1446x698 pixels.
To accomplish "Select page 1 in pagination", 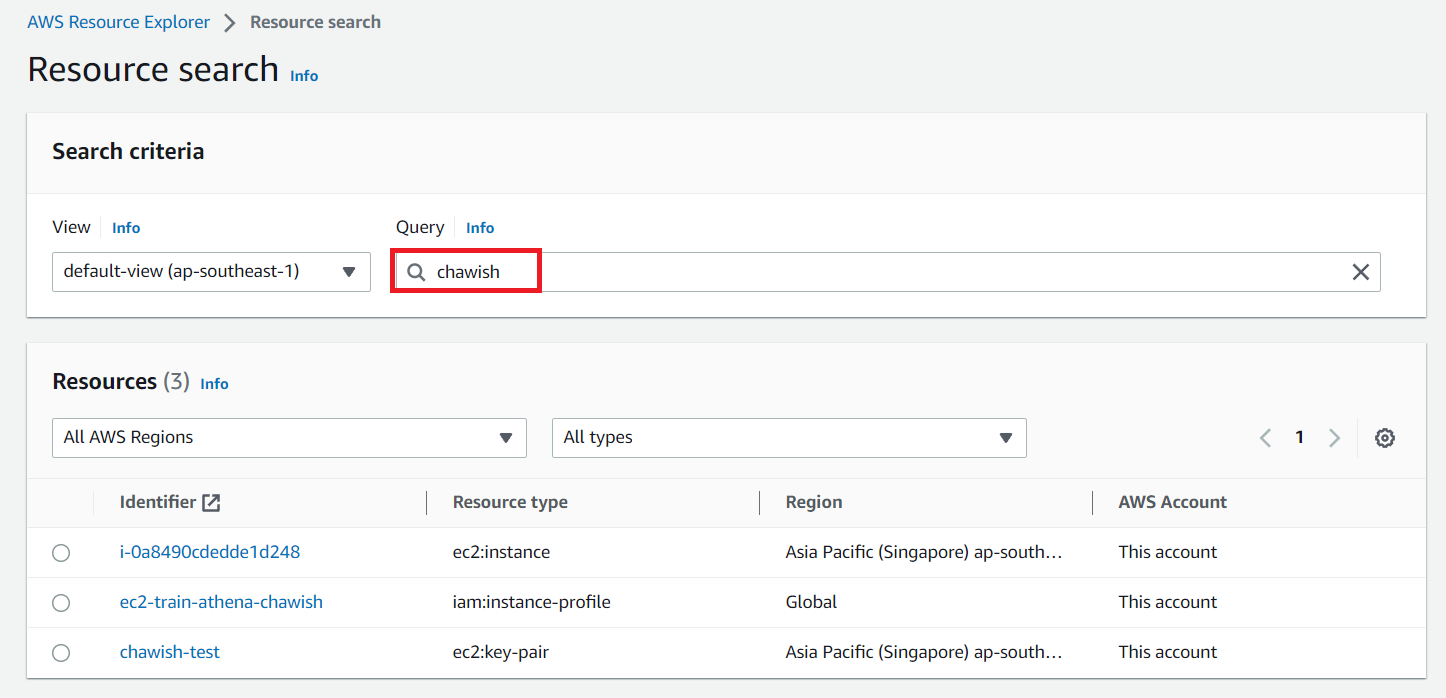I will point(1299,437).
